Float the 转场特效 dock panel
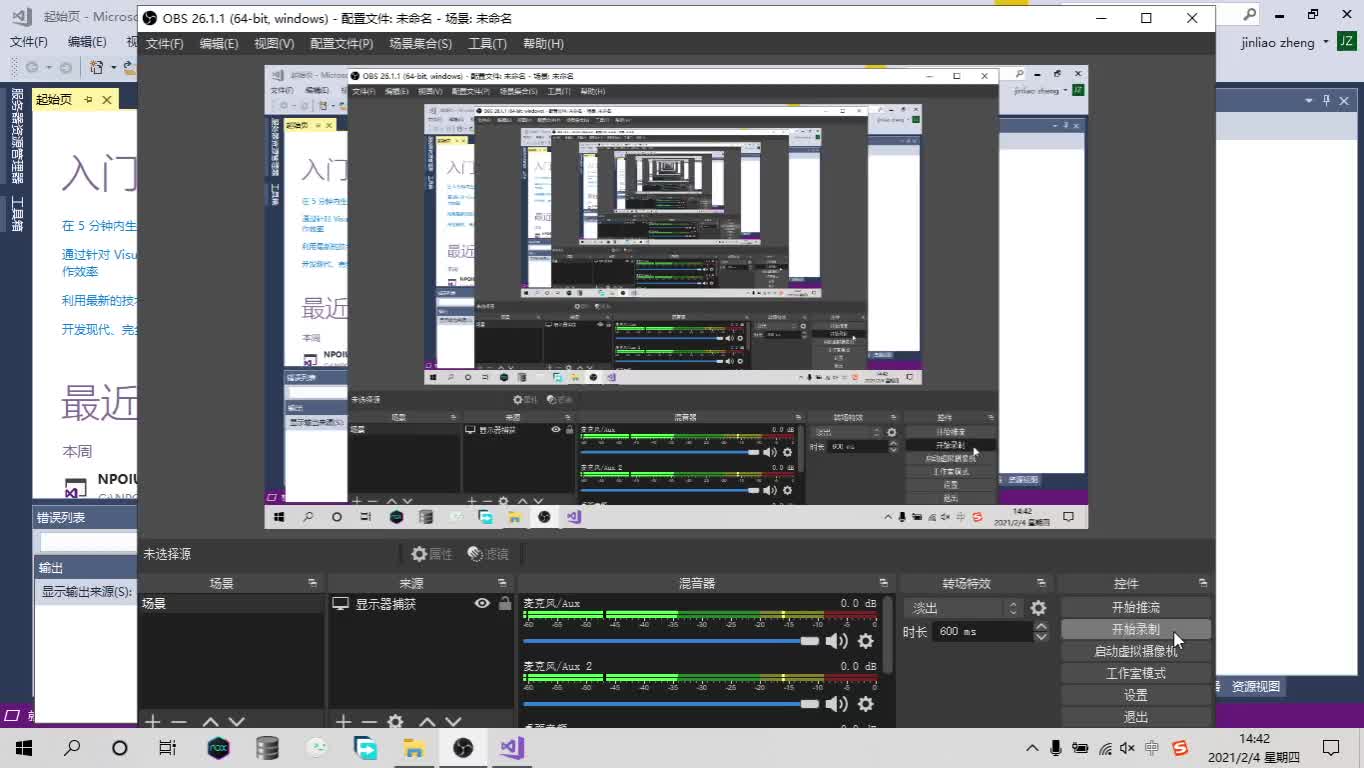The image size is (1364, 768). pos(1041,583)
